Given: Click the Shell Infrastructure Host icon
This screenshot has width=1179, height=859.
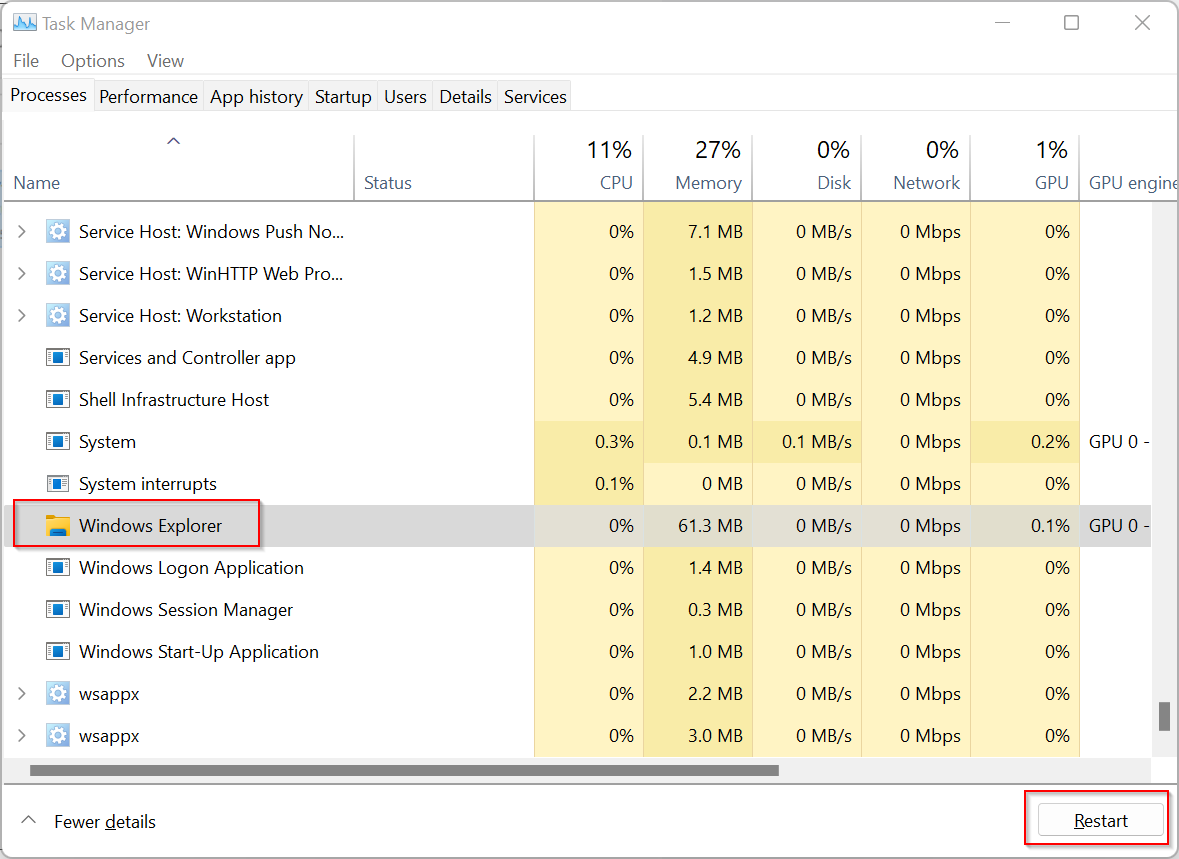Looking at the screenshot, I should pos(58,399).
